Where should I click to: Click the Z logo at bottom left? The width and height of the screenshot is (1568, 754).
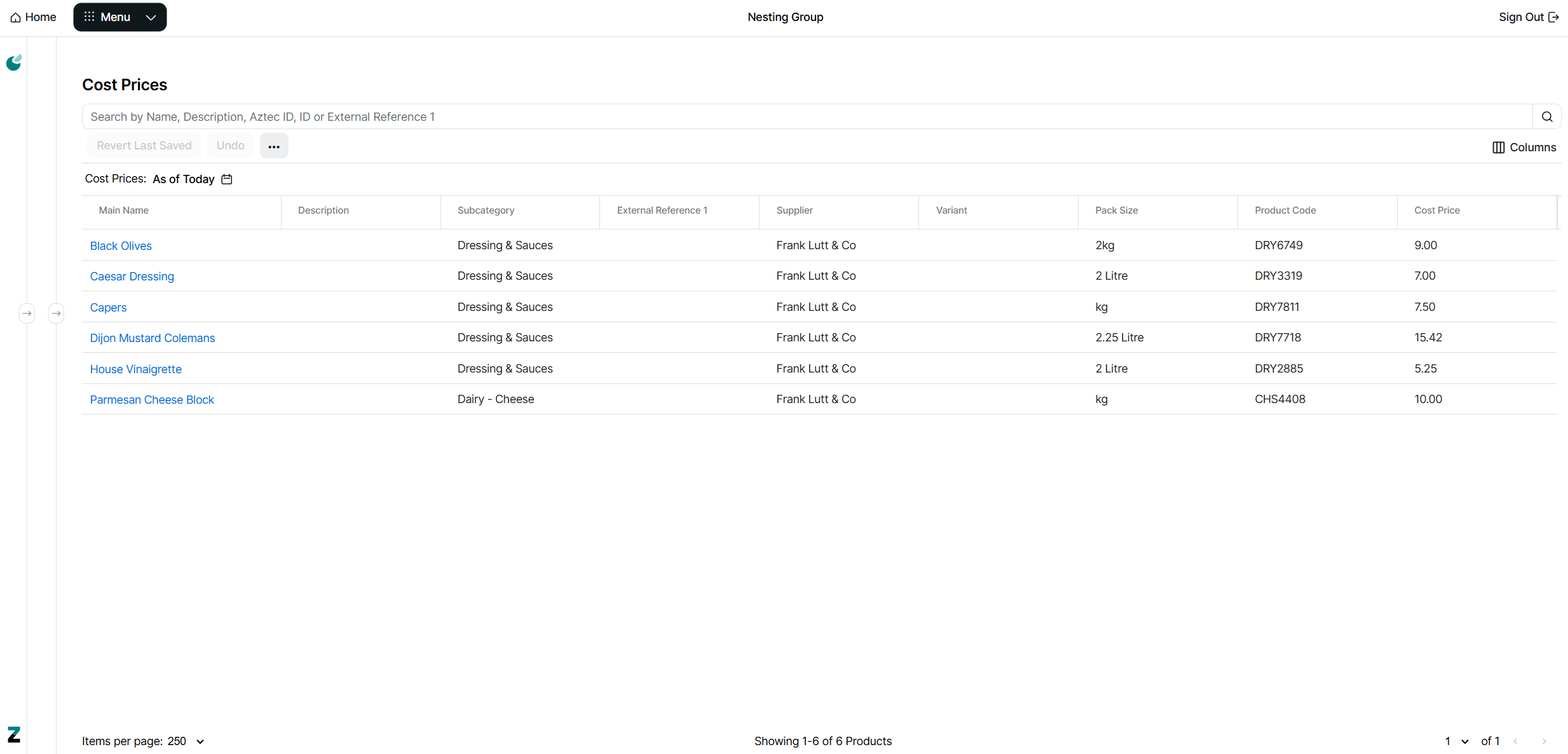point(14,734)
